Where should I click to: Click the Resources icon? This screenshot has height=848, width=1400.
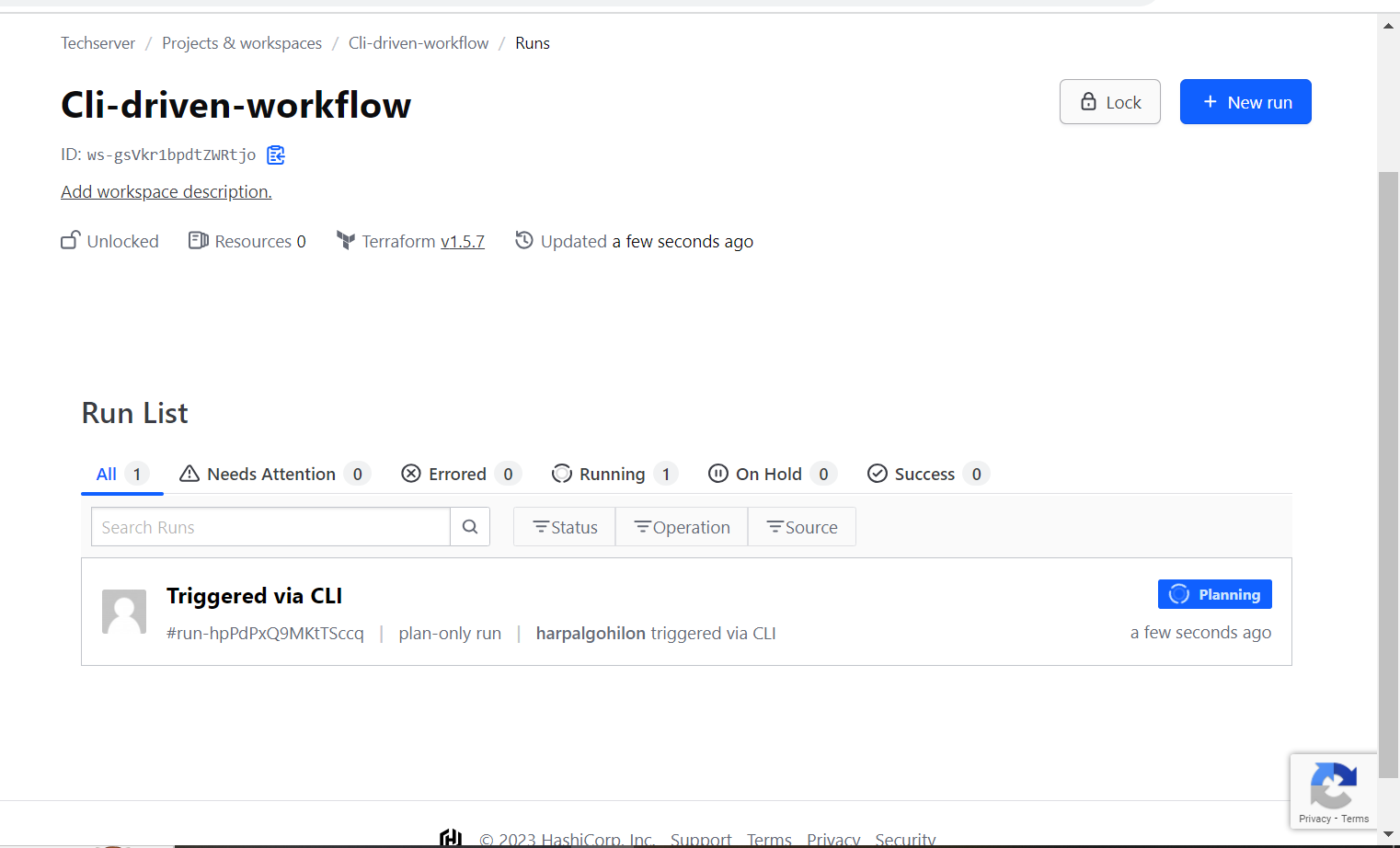(198, 241)
